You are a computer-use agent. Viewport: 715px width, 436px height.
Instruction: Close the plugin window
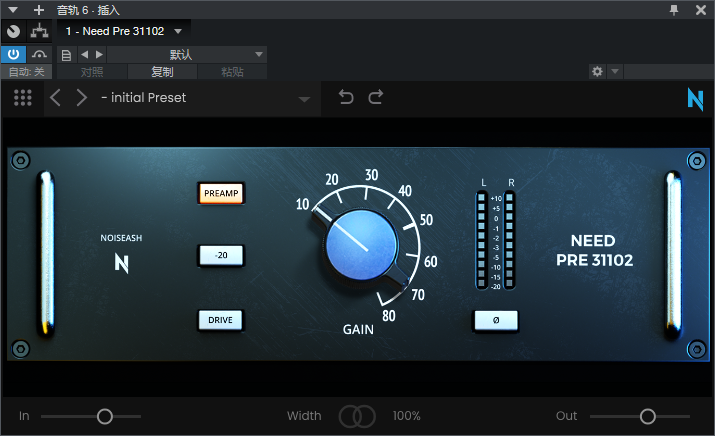pos(701,10)
